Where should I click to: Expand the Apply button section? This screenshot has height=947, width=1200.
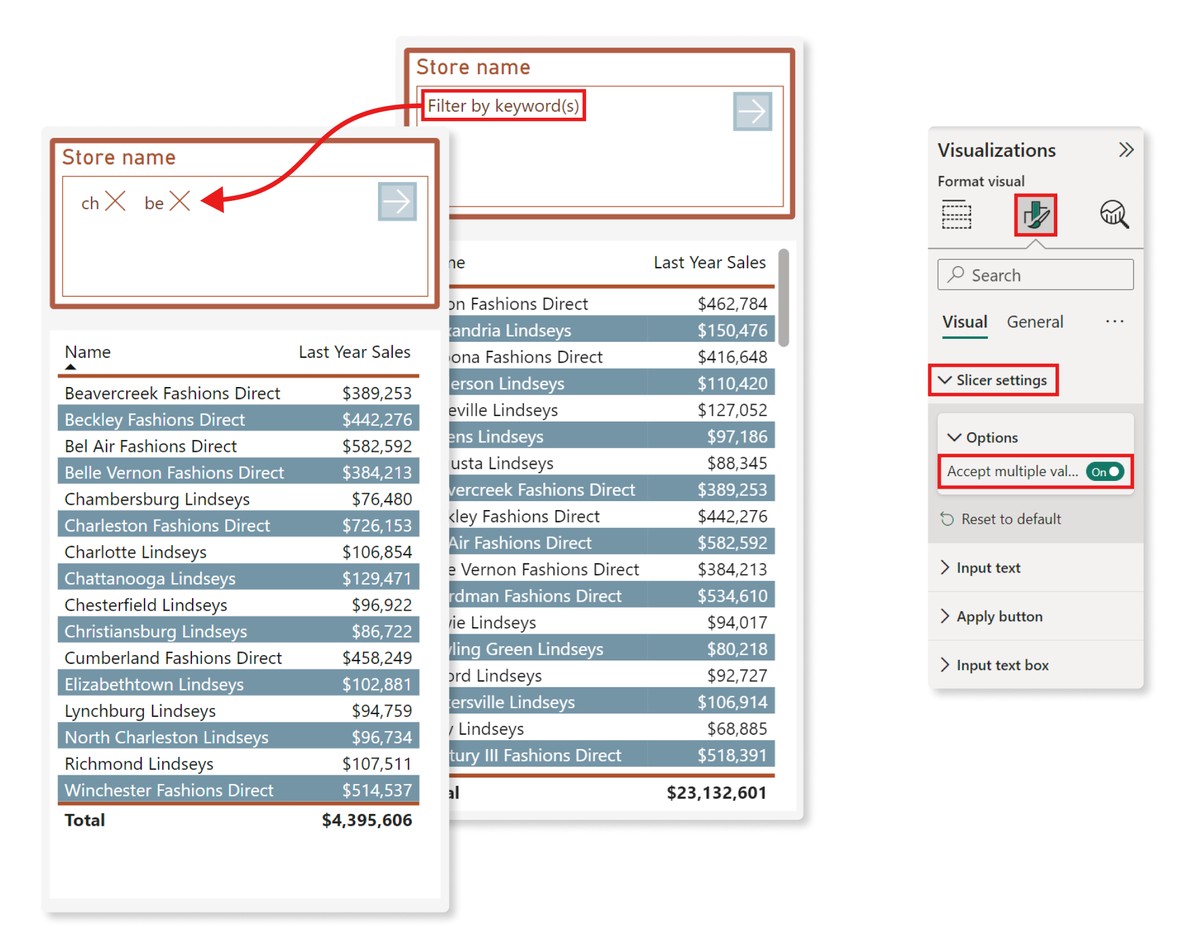(998, 617)
